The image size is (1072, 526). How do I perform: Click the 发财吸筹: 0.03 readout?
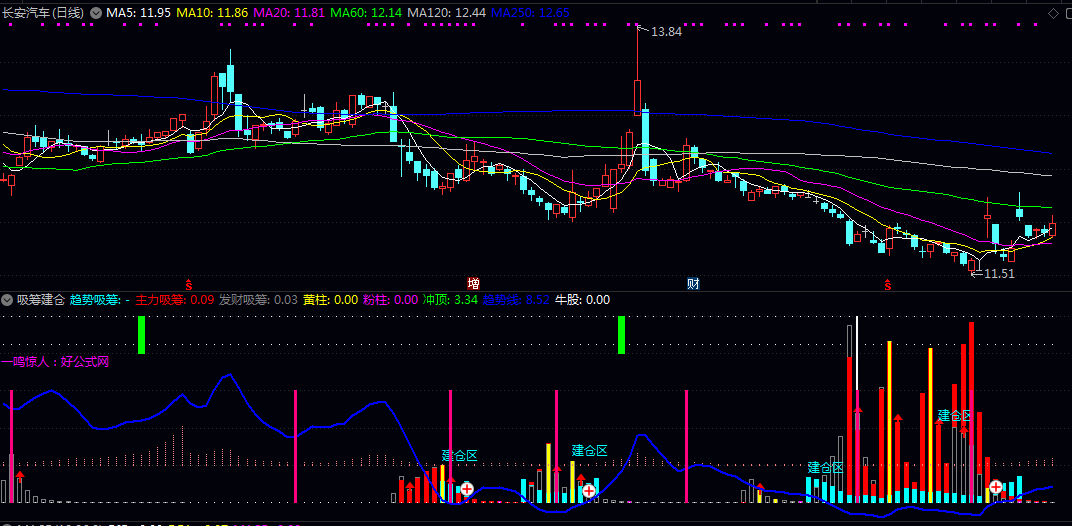(x=258, y=300)
